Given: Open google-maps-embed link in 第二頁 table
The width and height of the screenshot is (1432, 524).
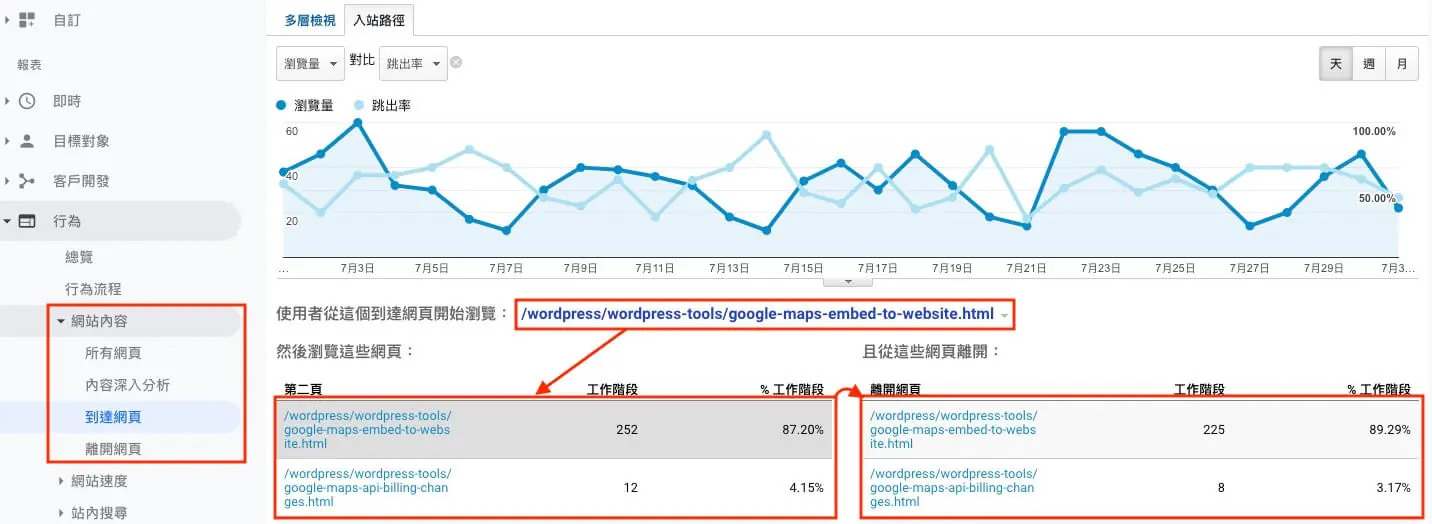Looking at the screenshot, I should [x=368, y=430].
